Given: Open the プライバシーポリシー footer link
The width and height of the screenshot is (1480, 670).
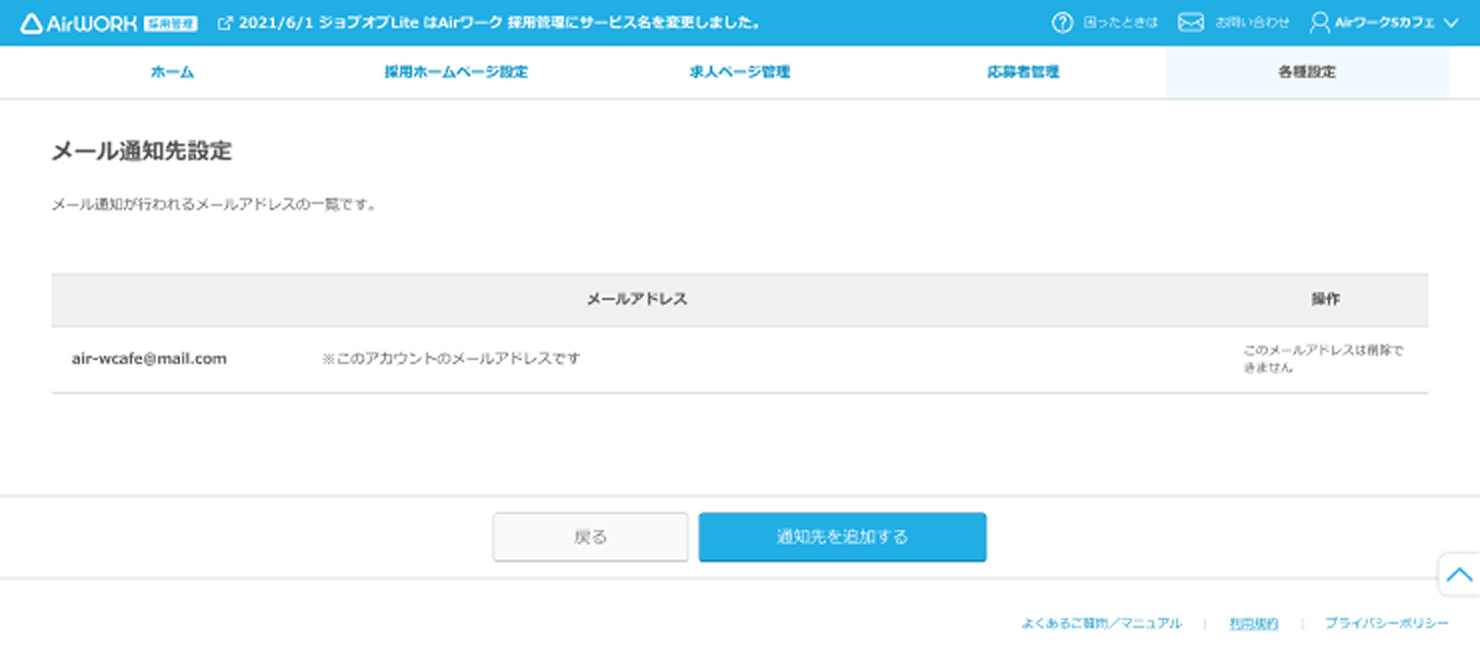Looking at the screenshot, I should tap(1386, 623).
